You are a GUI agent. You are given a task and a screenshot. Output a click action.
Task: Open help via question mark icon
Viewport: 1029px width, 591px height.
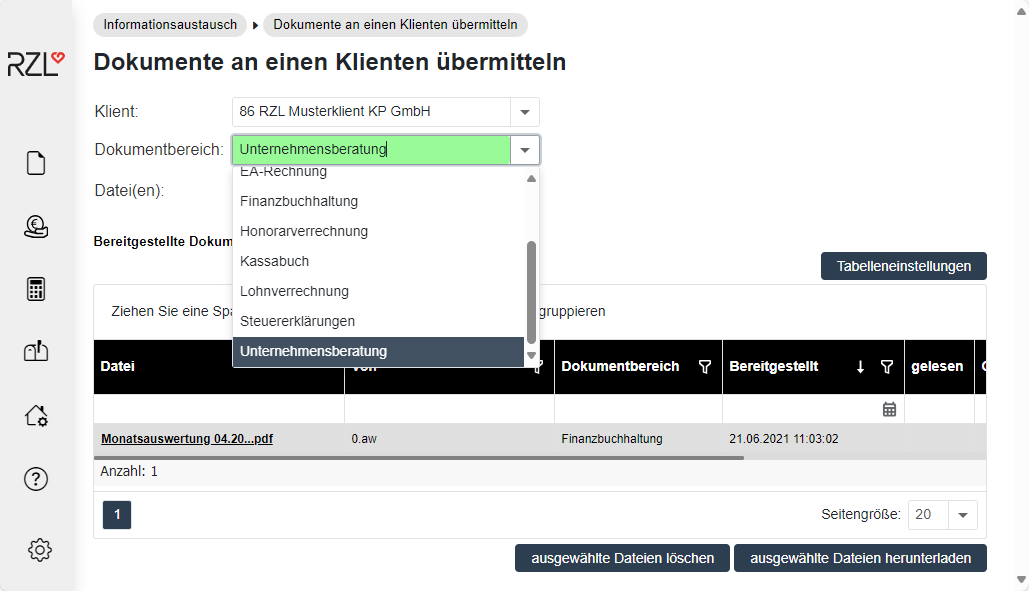pos(36,479)
